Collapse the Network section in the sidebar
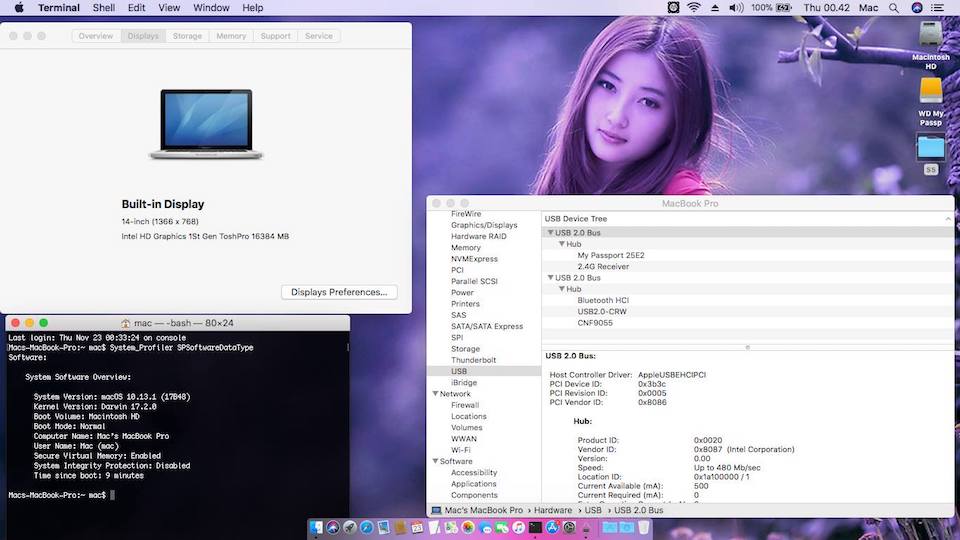Image resolution: width=960 pixels, height=540 pixels. [x=436, y=394]
